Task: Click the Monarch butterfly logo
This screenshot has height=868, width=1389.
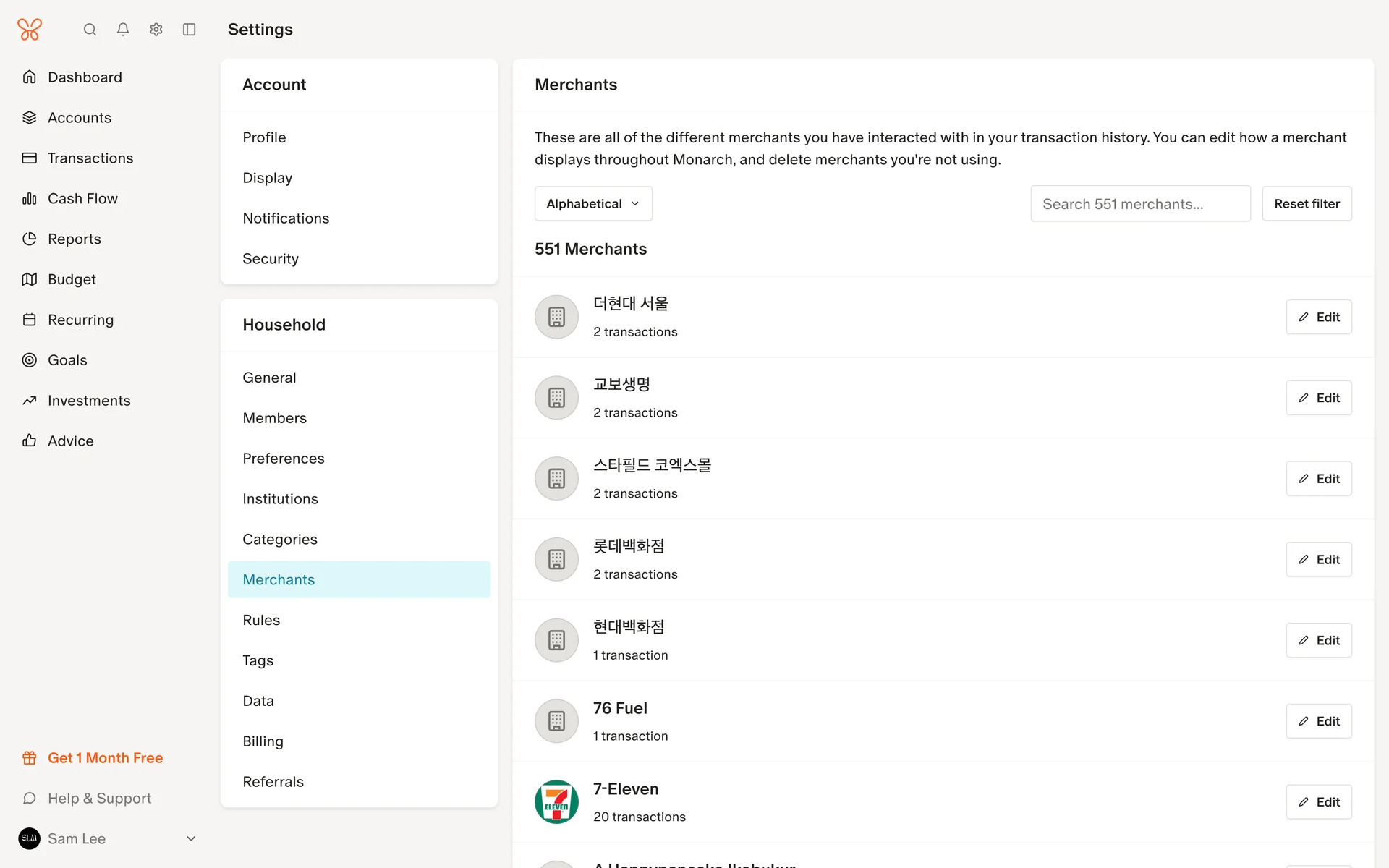Action: point(30,30)
